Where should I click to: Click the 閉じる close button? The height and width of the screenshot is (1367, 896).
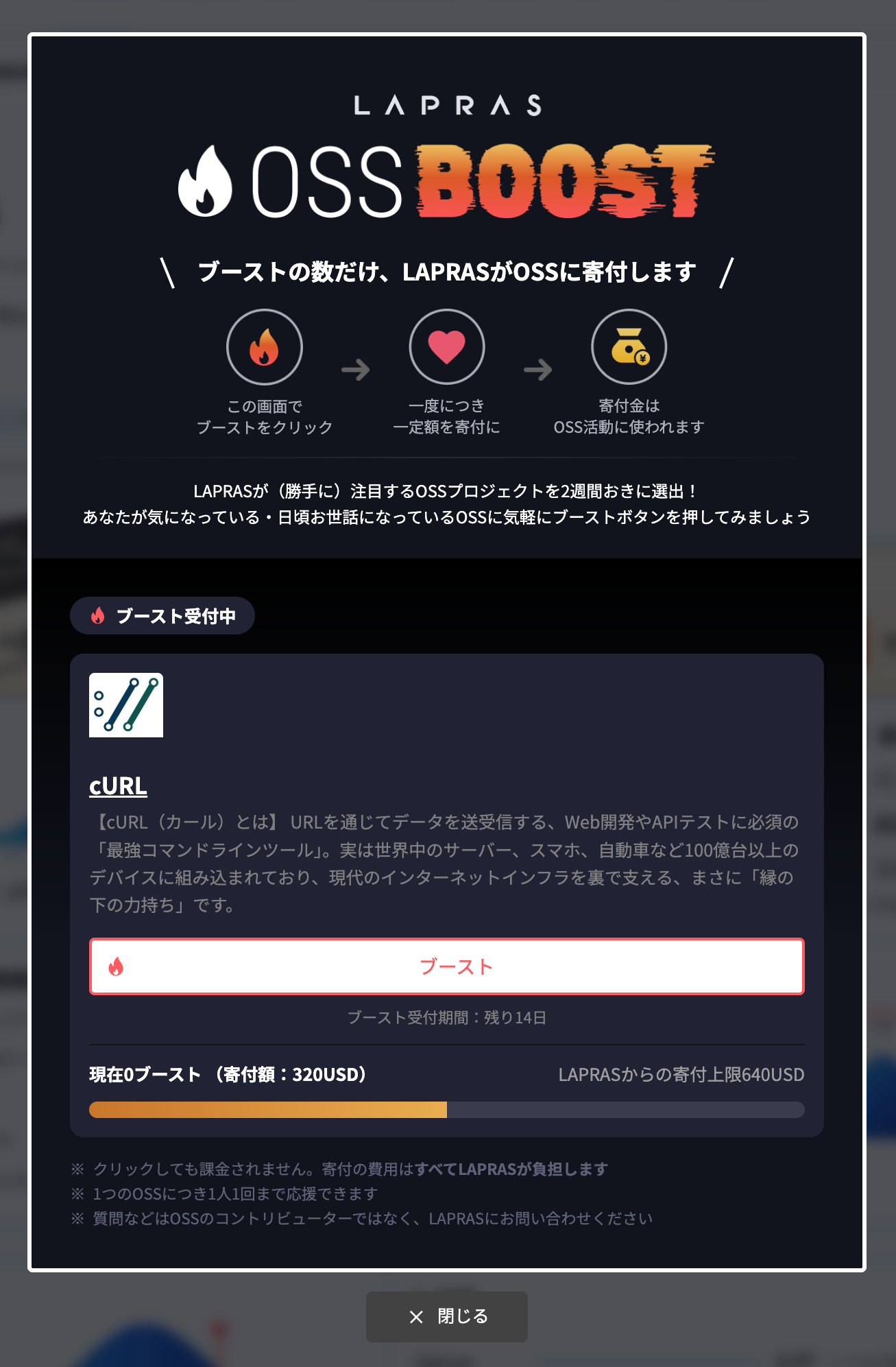(447, 1317)
